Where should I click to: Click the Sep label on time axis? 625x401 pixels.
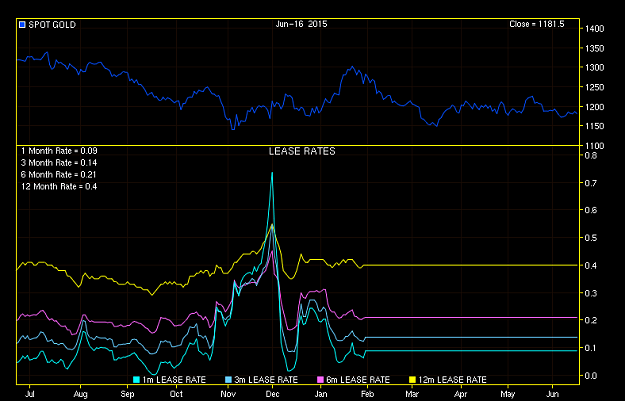click(128, 394)
